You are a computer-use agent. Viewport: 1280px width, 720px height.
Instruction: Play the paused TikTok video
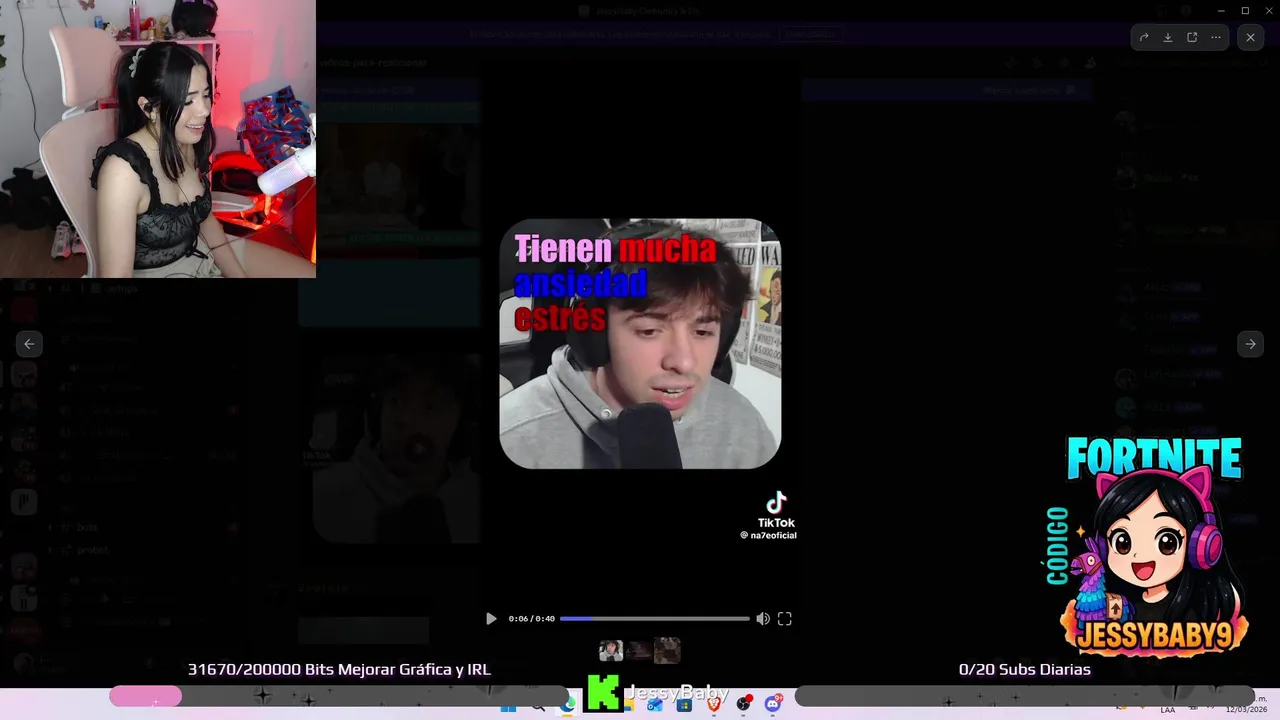click(x=491, y=619)
